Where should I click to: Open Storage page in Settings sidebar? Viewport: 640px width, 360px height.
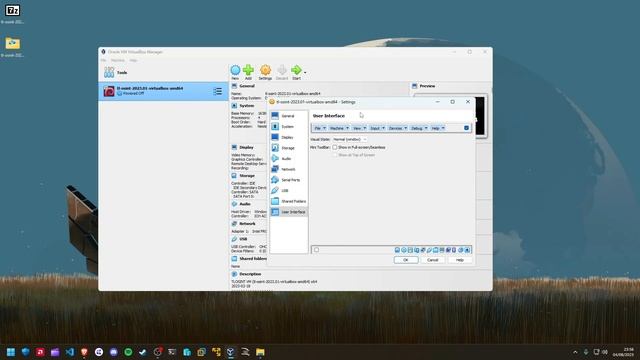(x=289, y=148)
